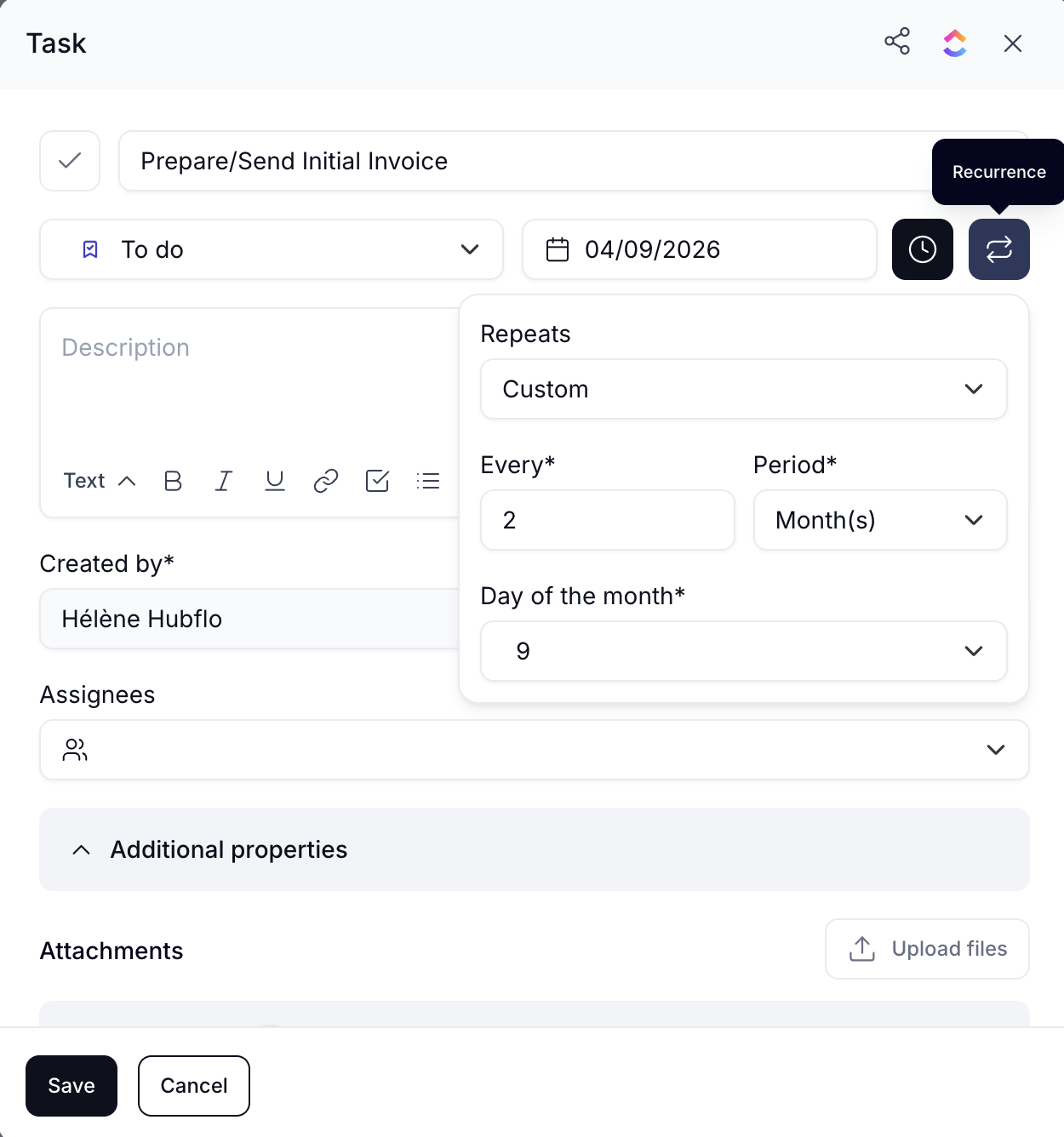Open the To do status dropdown
This screenshot has height=1137, width=1064.
click(272, 249)
